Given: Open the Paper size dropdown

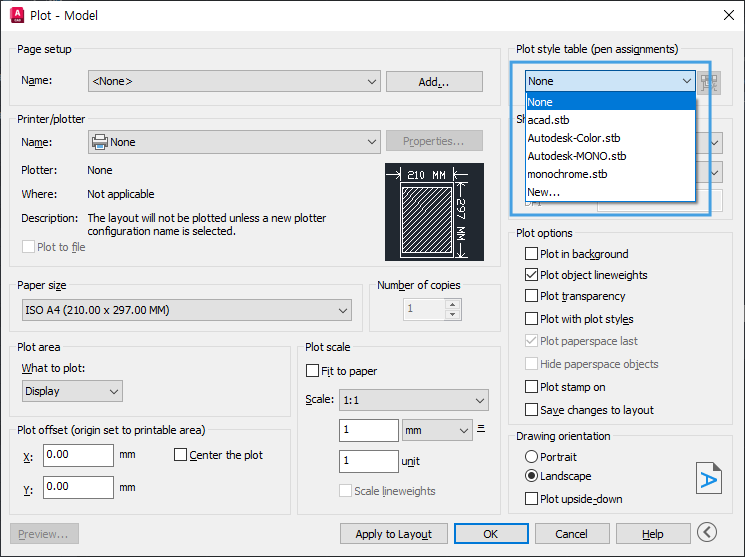Looking at the screenshot, I should click(x=187, y=310).
